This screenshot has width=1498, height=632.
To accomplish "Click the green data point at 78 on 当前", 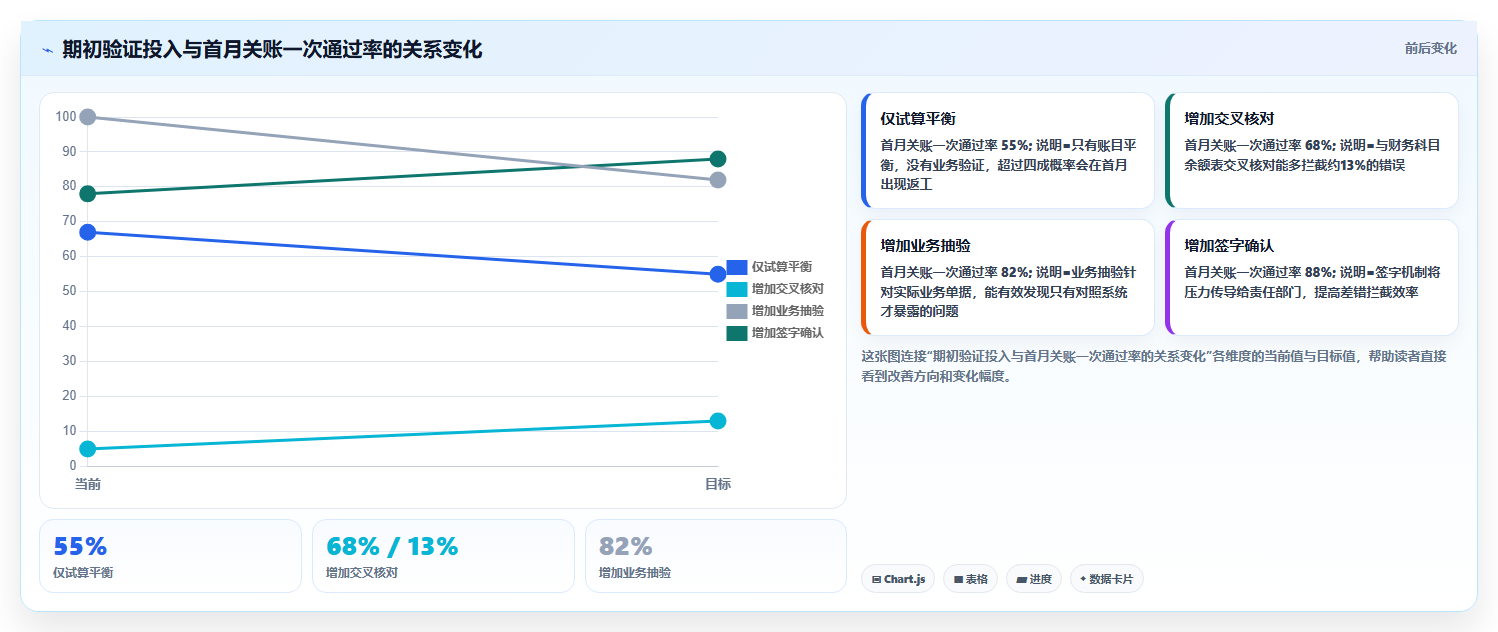I will [x=88, y=194].
